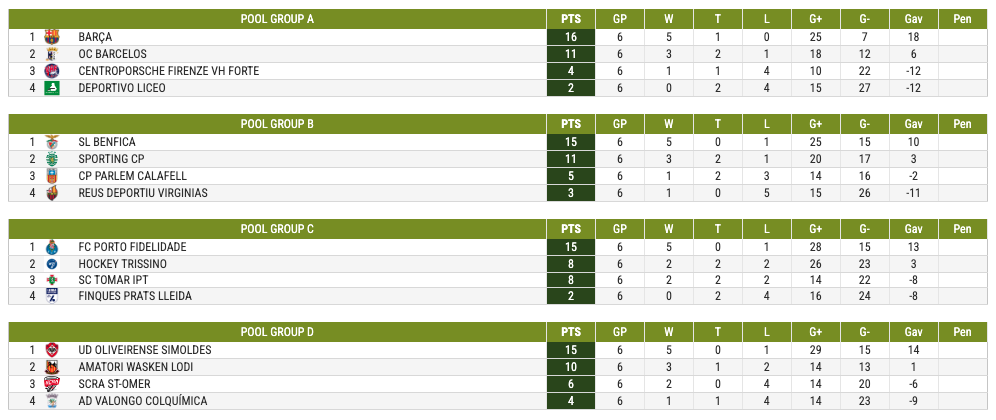Screen dimensions: 996x420
Task: Click Barça's 16 points cell
Action: 571,37
